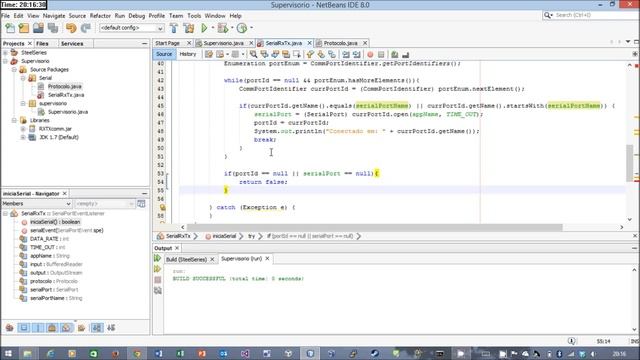Click the stop icon in Output panel

(158, 280)
